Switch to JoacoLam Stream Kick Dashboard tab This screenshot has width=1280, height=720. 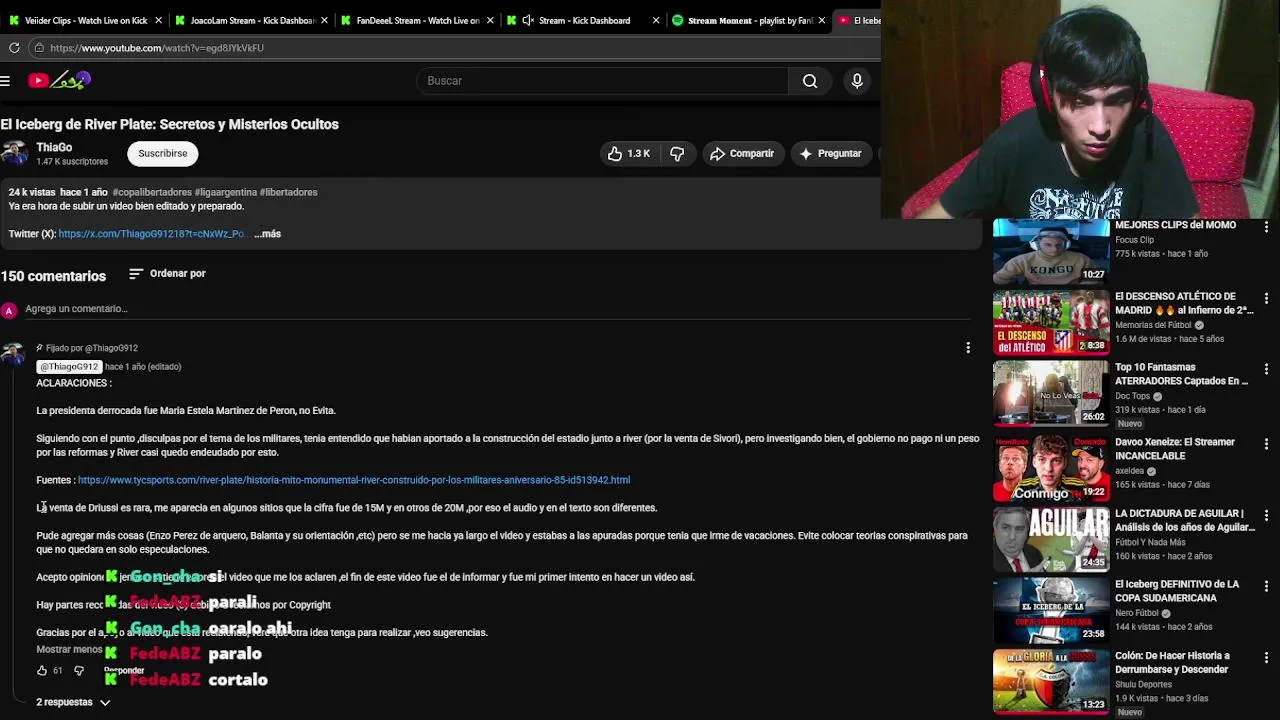point(250,20)
